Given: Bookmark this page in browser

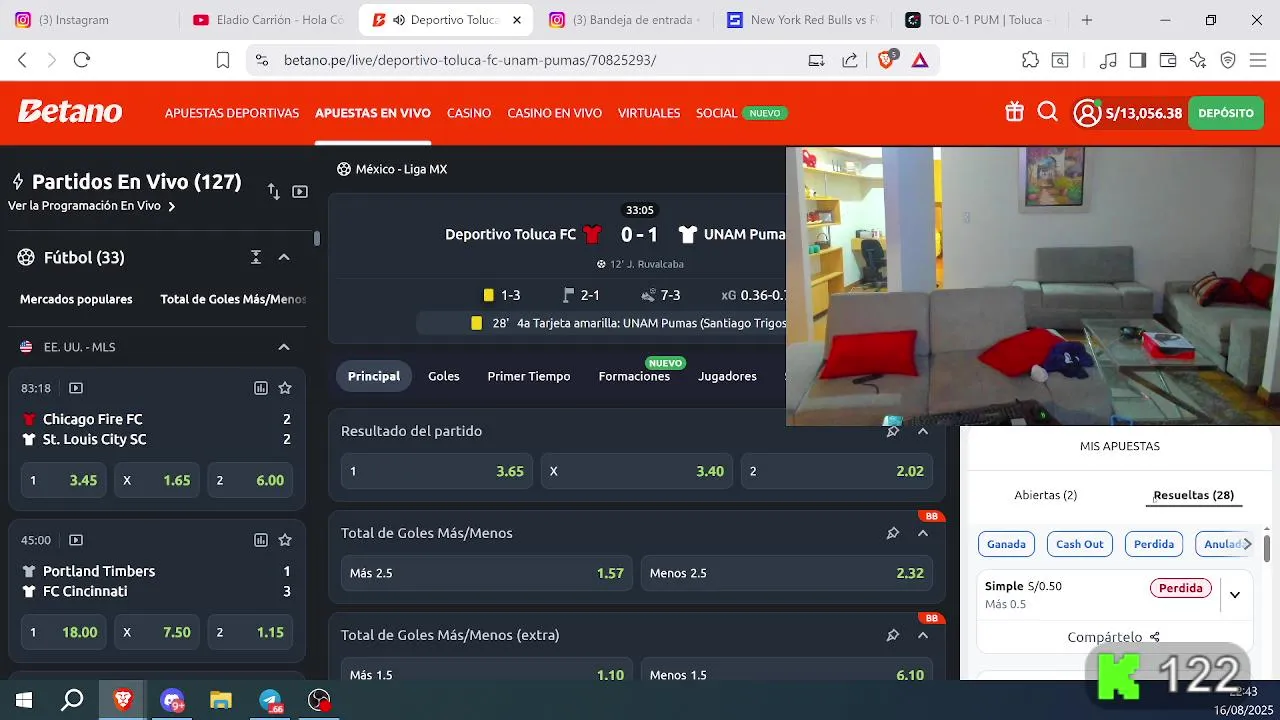Looking at the screenshot, I should tap(223, 60).
